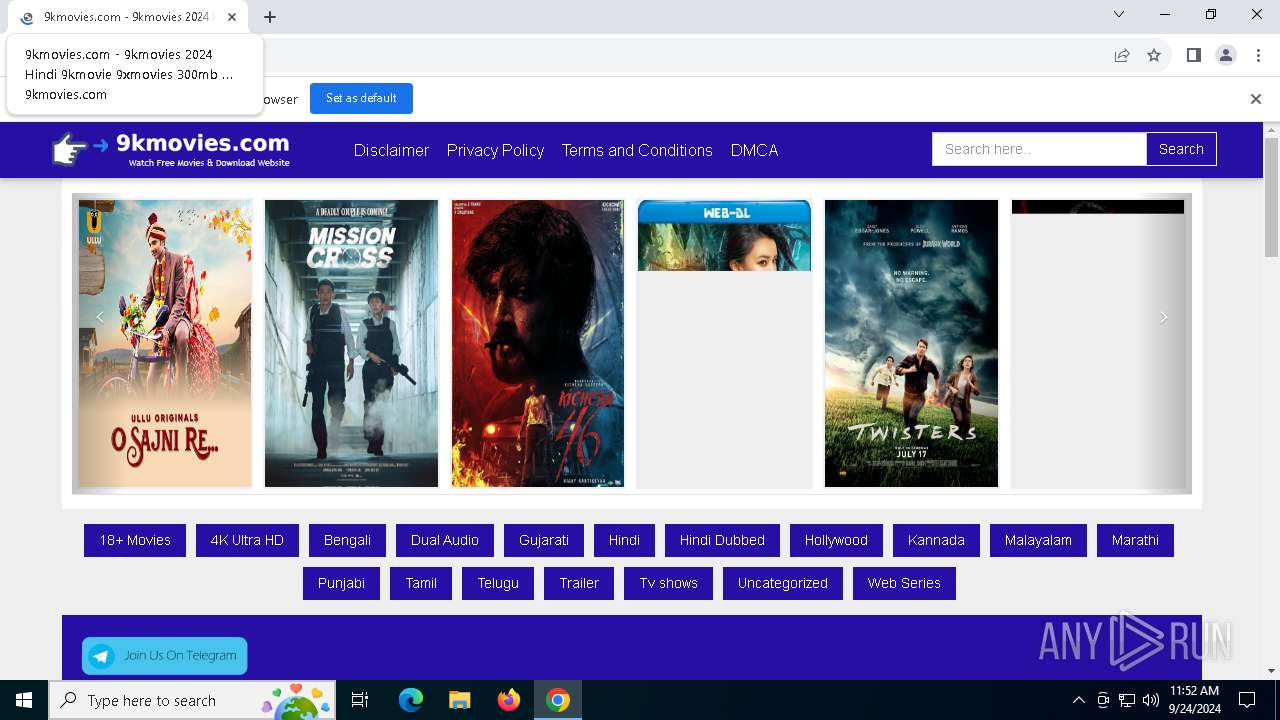This screenshot has width=1280, height=720.
Task: Click the 9kmovies.com site logo
Action: (x=171, y=150)
